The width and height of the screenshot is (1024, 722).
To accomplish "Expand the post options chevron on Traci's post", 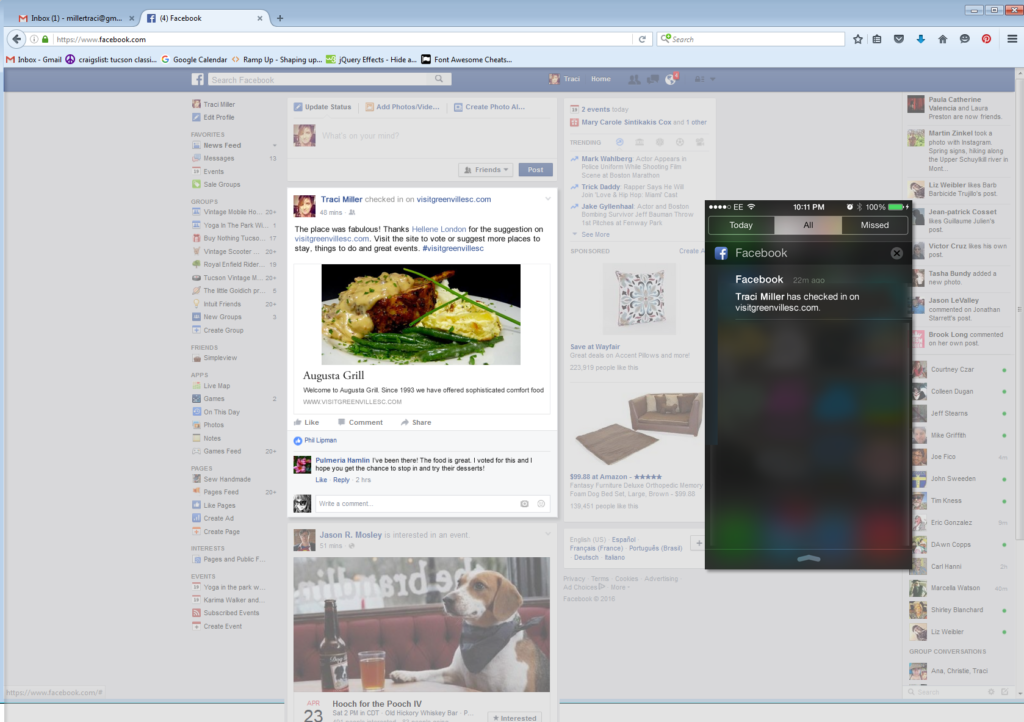I will (547, 199).
